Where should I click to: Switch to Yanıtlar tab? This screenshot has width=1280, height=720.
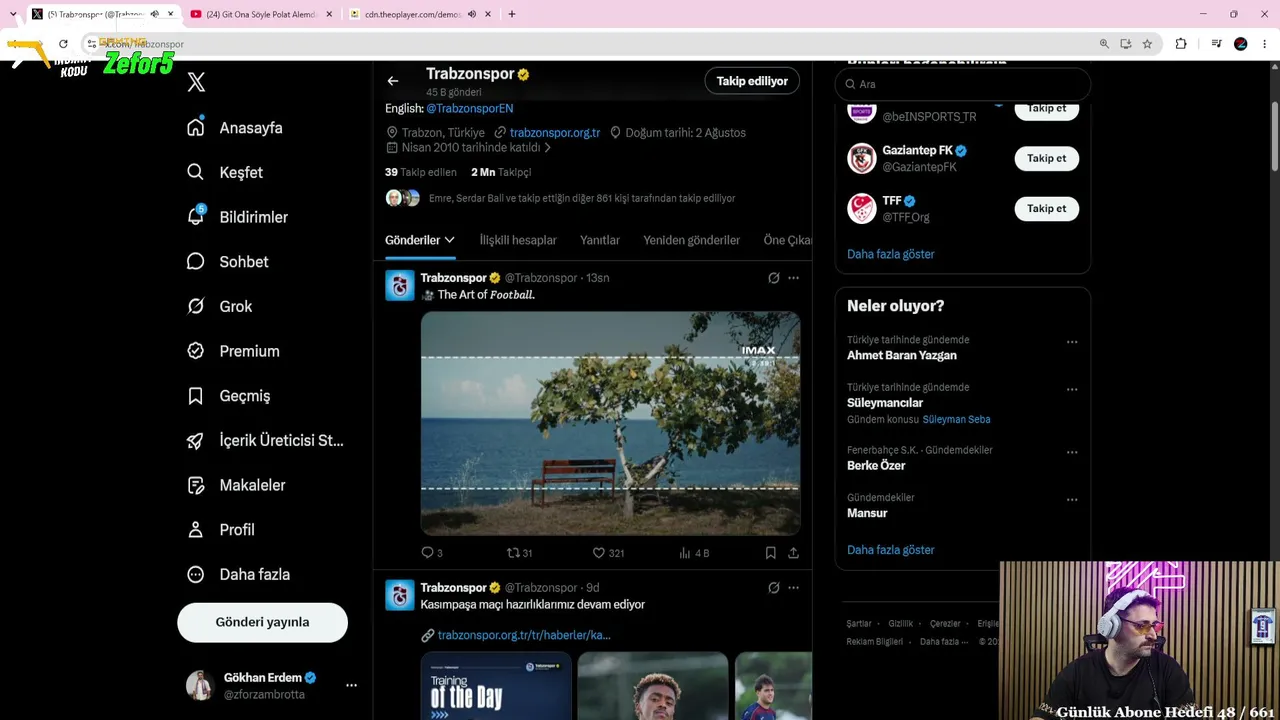600,240
